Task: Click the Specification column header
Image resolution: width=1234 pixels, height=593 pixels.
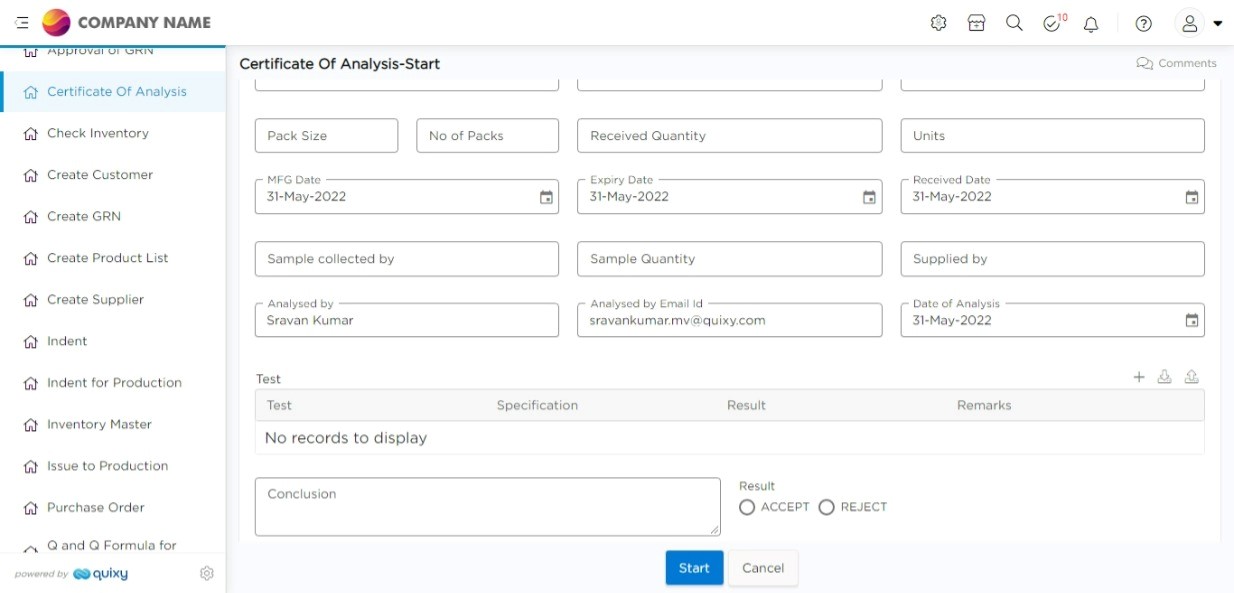Action: pos(537,406)
